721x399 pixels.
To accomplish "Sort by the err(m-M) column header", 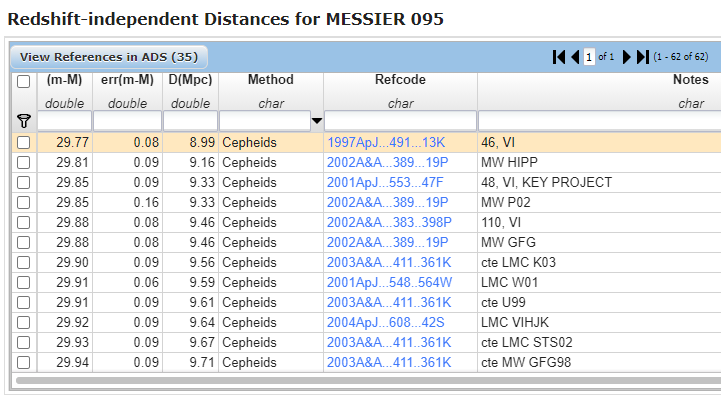I will coord(127,80).
